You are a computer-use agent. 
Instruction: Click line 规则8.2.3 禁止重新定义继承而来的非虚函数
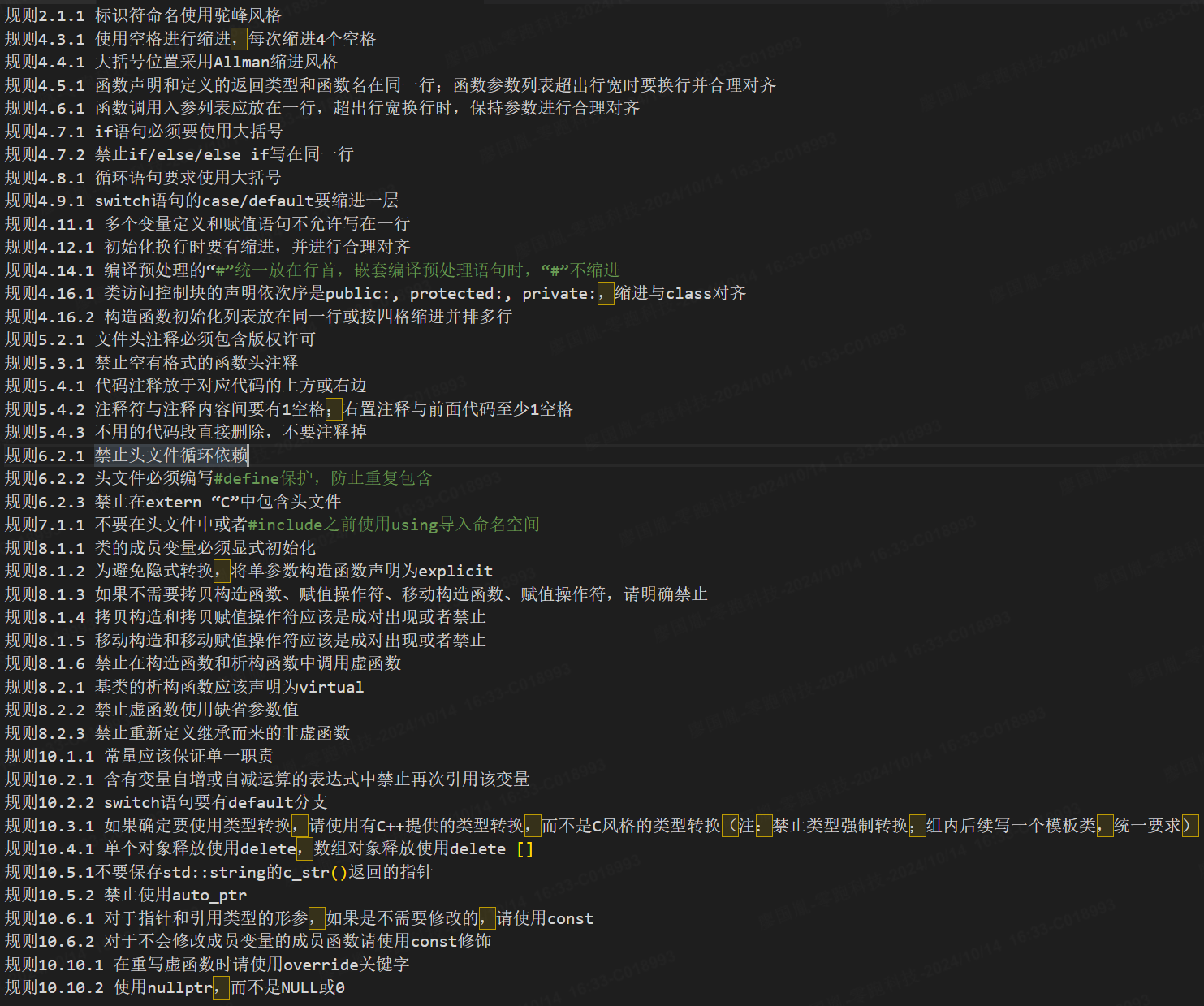(x=177, y=733)
